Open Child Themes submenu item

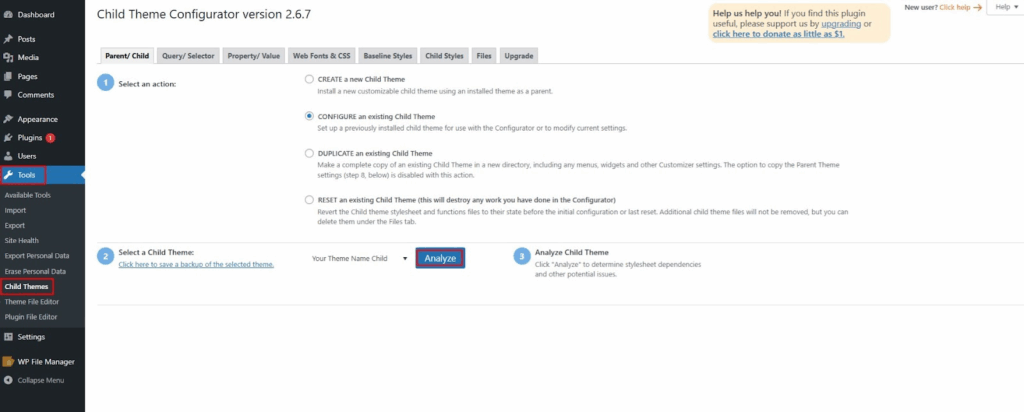tap(26, 286)
